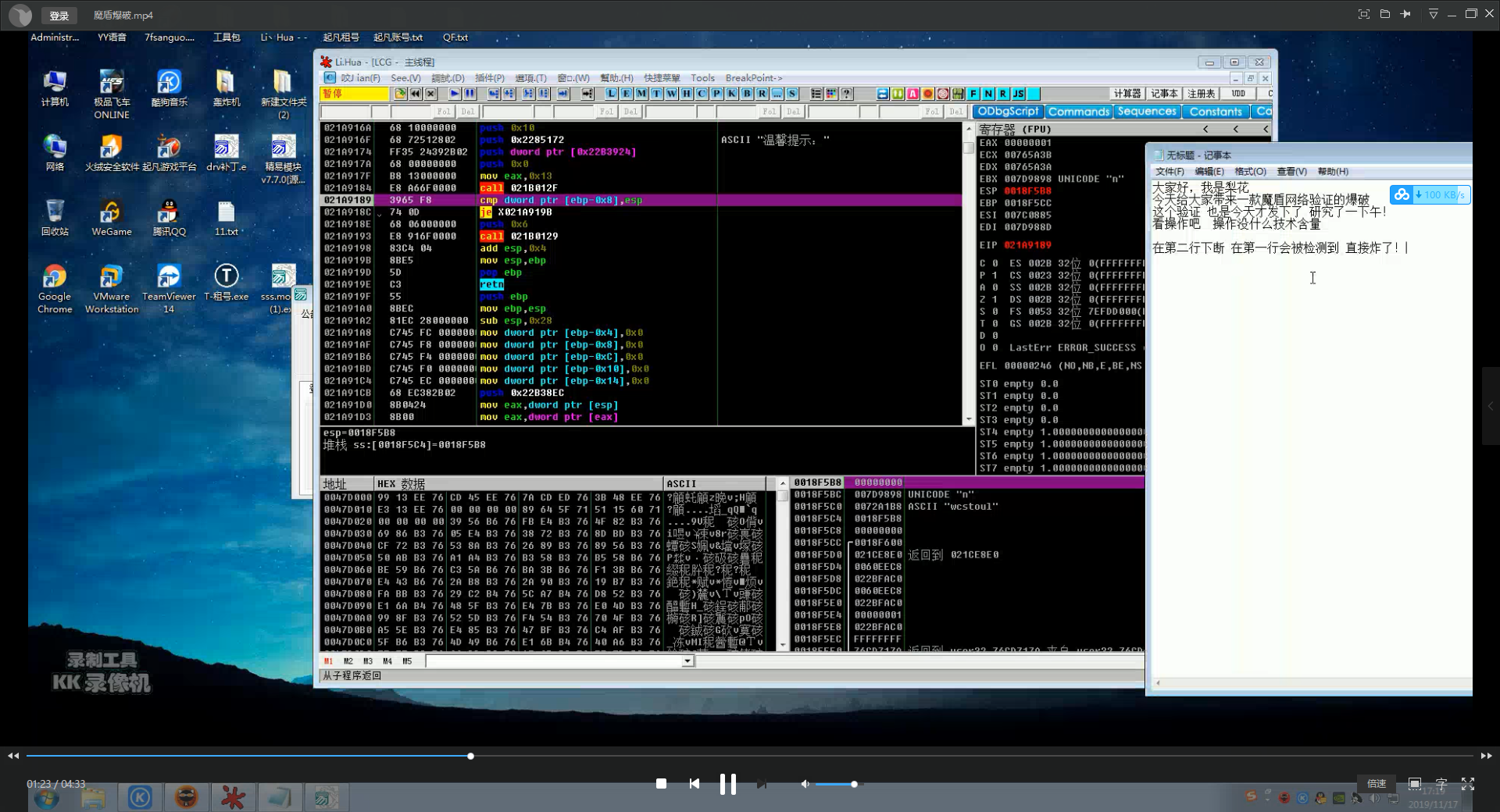Click the 计算器 calculator button
The height and width of the screenshot is (812, 1500).
[1127, 94]
